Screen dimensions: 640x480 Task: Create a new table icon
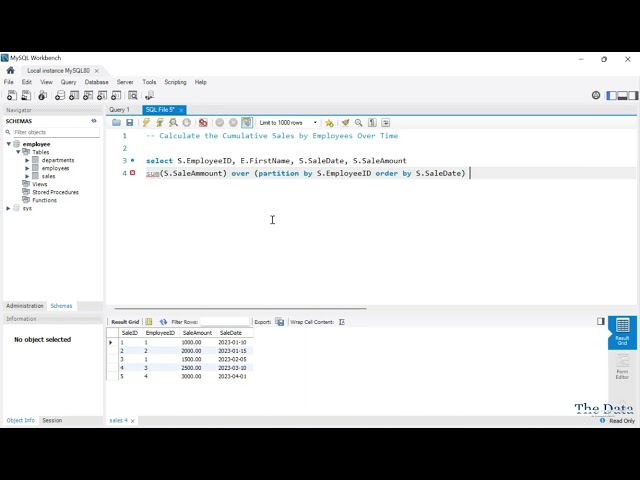(x=74, y=96)
